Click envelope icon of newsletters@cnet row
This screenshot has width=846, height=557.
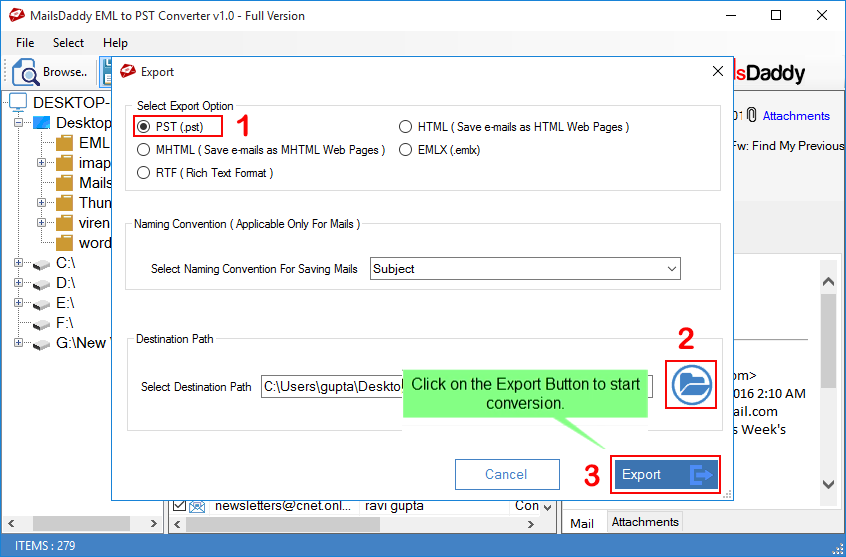pyautogui.click(x=197, y=506)
